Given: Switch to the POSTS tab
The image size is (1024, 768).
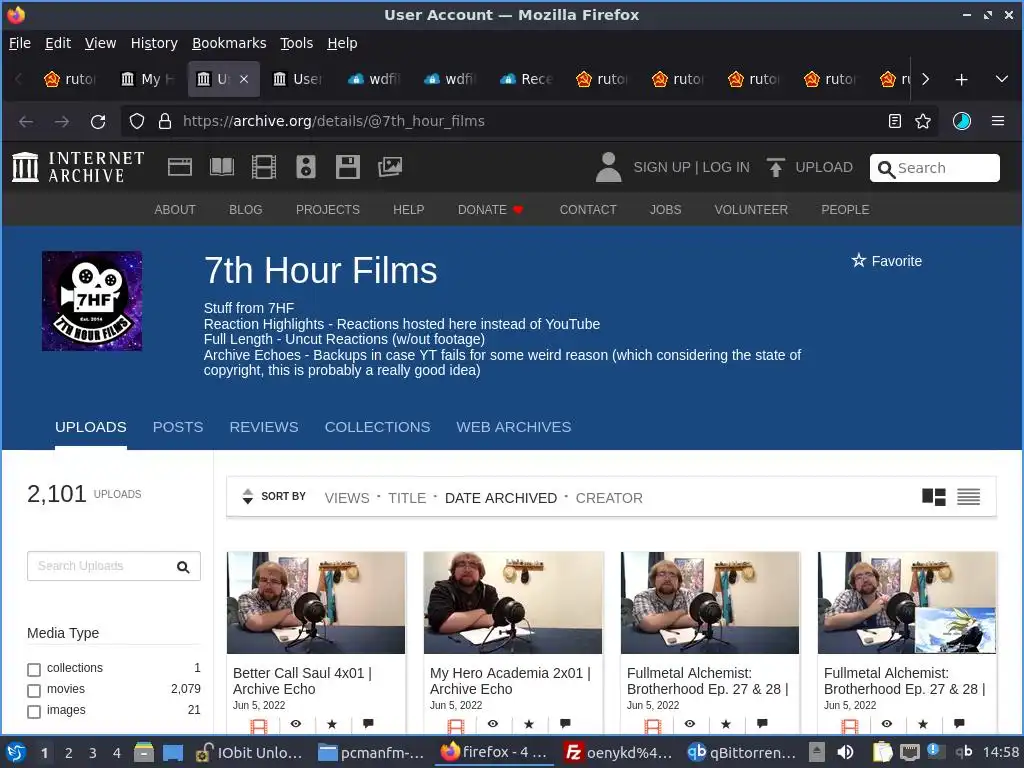Looking at the screenshot, I should [x=178, y=427].
